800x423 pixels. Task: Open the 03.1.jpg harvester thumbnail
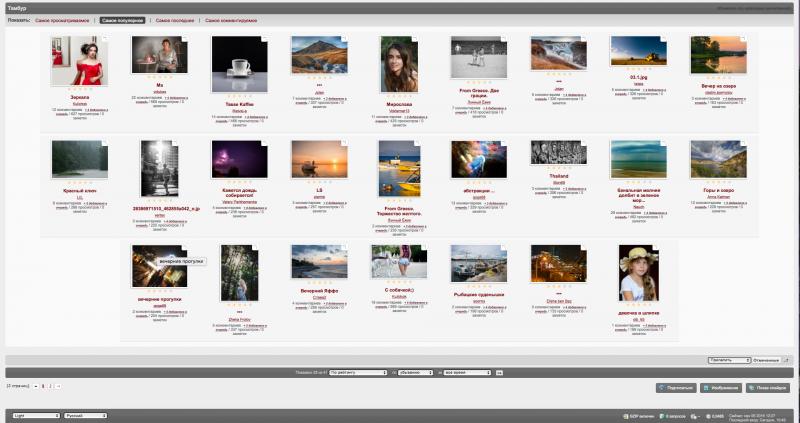tap(638, 51)
